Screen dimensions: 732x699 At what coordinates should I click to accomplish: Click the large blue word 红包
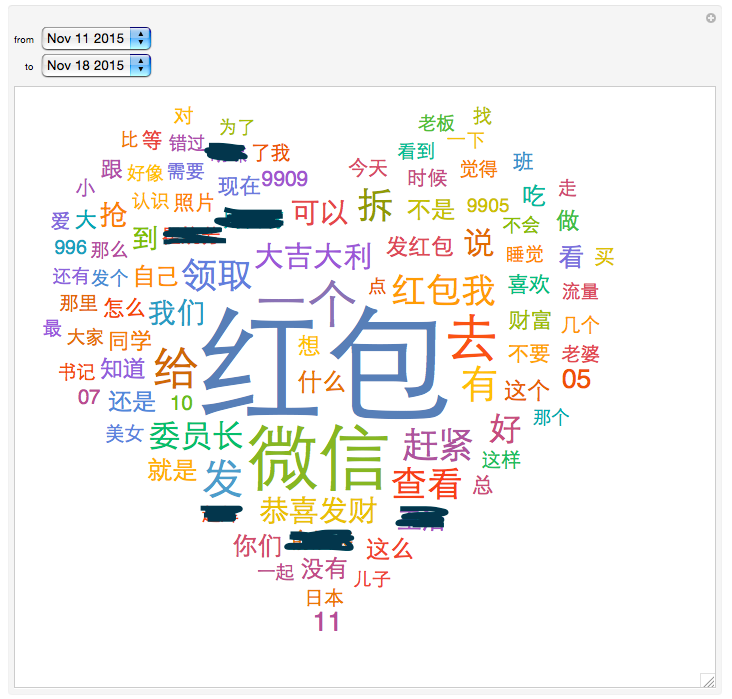[323, 362]
